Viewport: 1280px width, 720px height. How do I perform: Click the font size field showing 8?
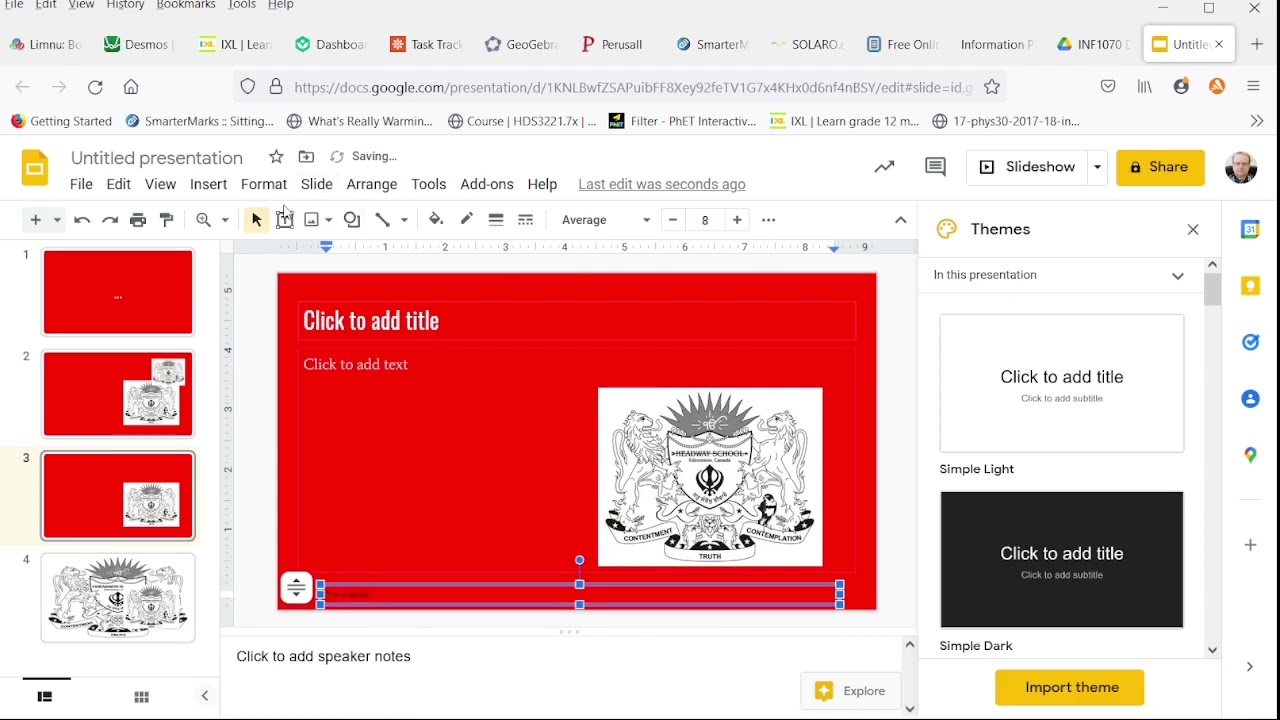tap(705, 220)
